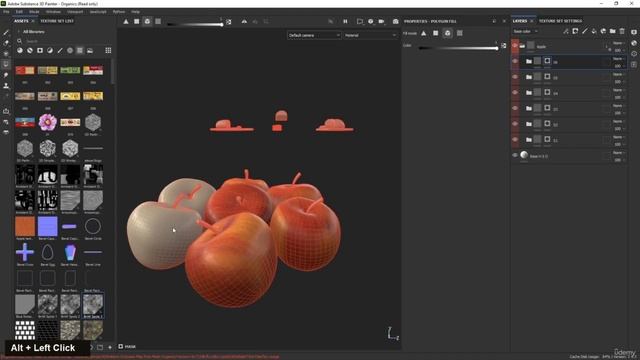Switch to Texture Set Settings tab
Screen dimensions: 640x360
(560, 21)
